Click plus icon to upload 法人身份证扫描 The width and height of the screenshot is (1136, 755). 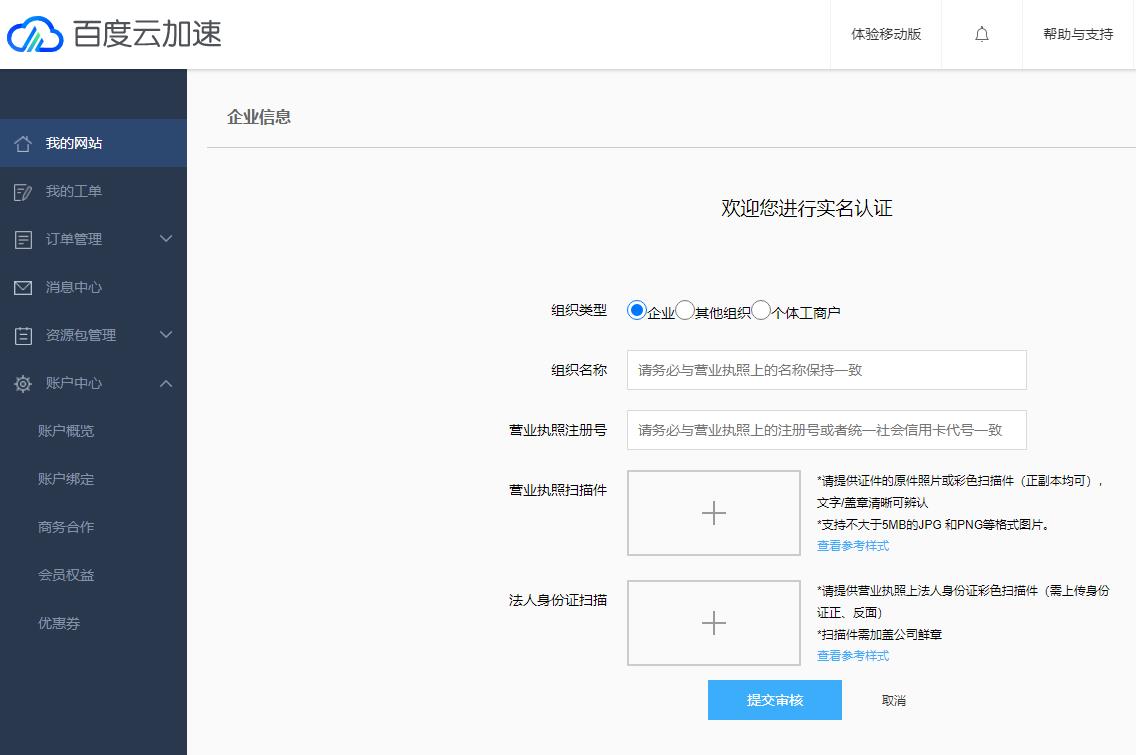point(714,623)
